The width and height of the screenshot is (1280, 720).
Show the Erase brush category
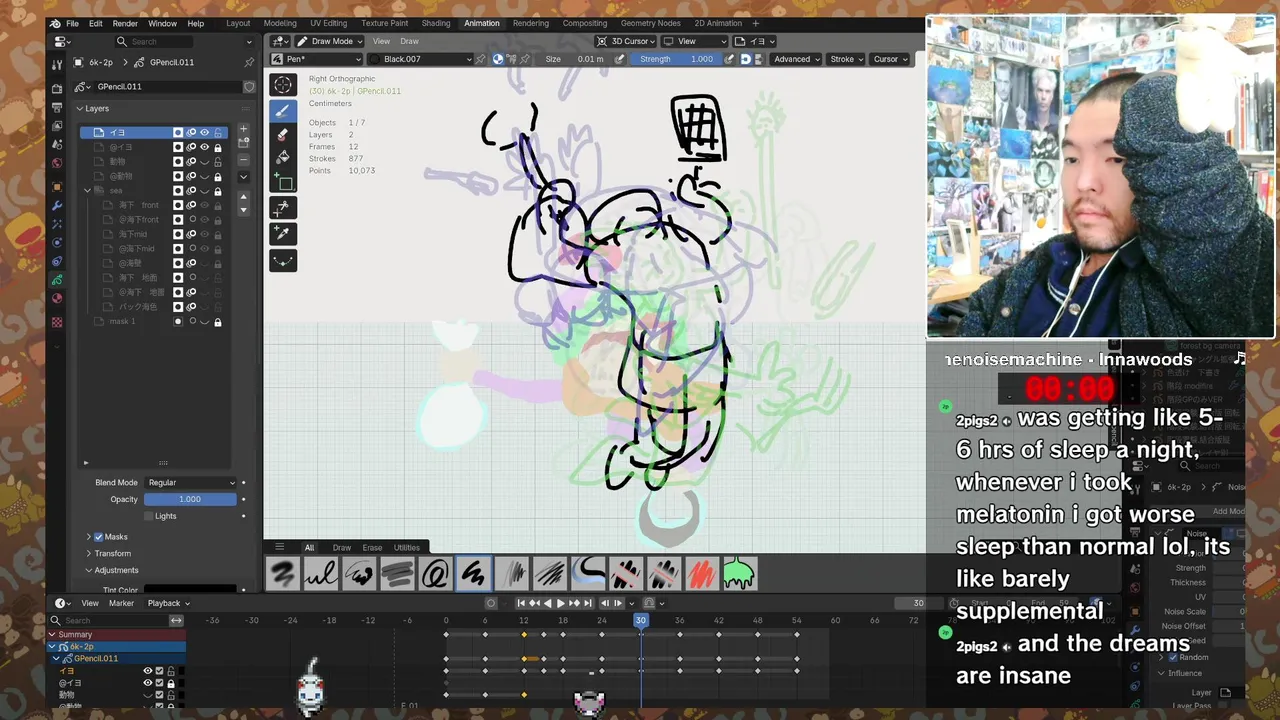pos(372,547)
